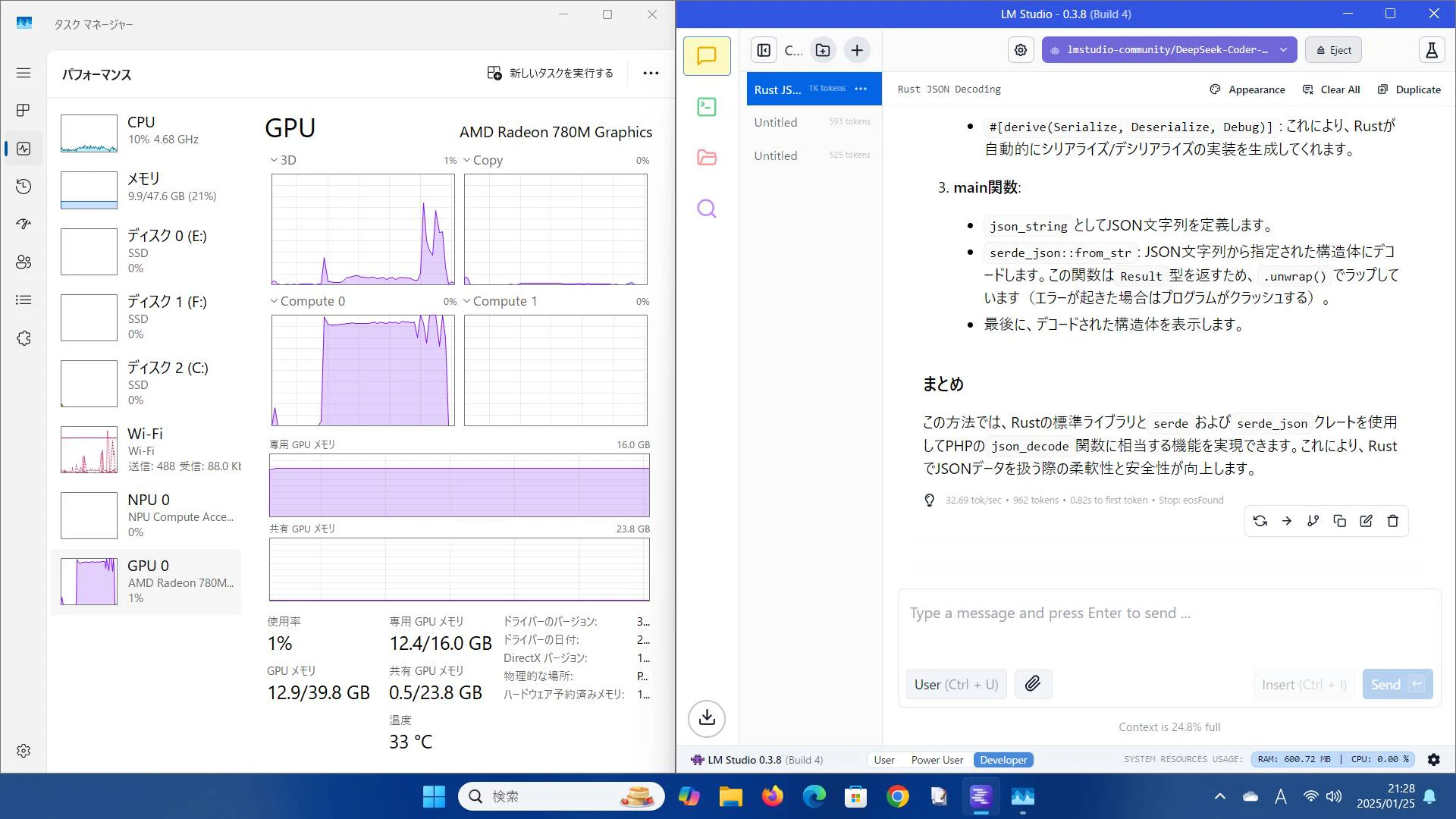The width and height of the screenshot is (1456, 819).
Task: Open My Models folder in LM Studio sidebar
Action: pos(707,157)
